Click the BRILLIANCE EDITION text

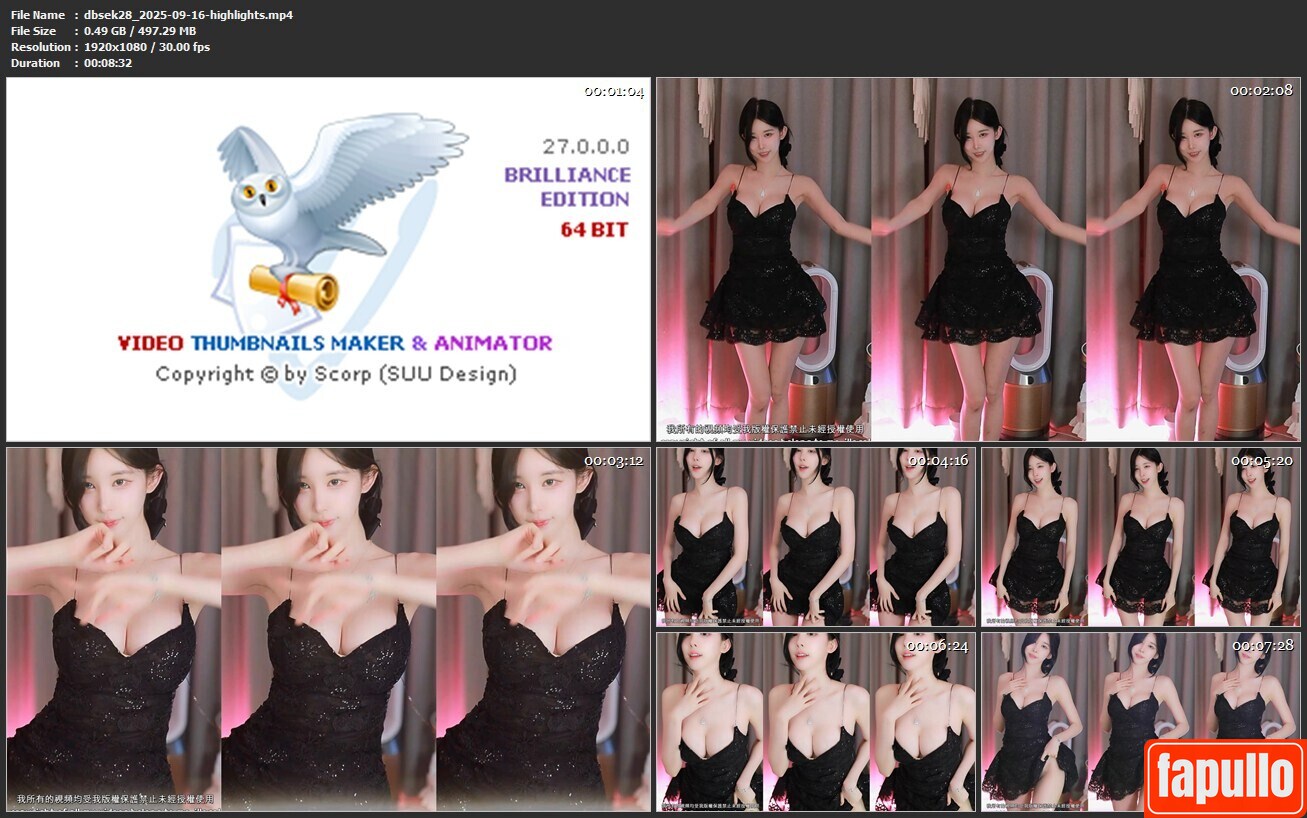[x=567, y=187]
